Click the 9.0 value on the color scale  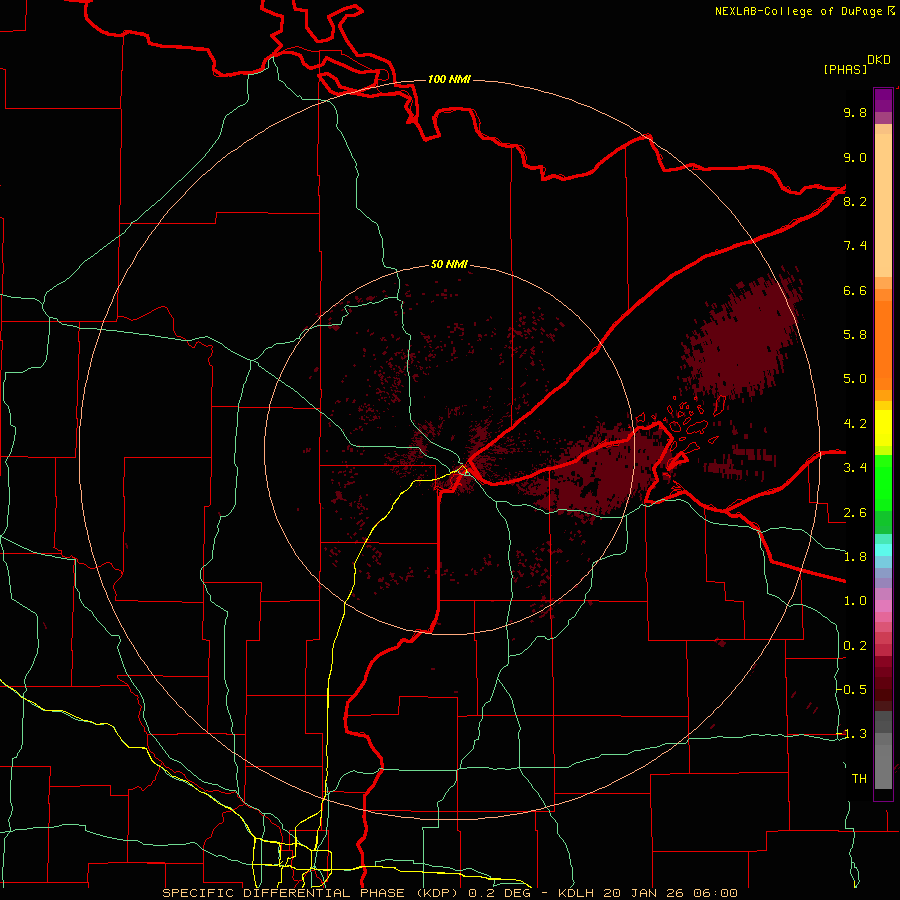(855, 157)
